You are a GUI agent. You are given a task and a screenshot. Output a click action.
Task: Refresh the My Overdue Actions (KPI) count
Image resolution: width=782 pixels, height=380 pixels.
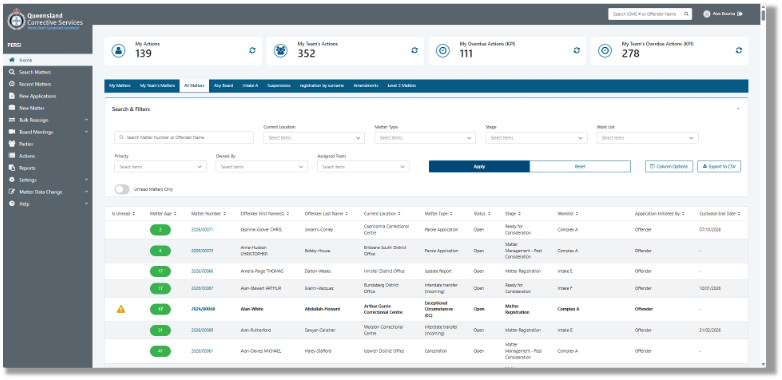pyautogui.click(x=577, y=50)
